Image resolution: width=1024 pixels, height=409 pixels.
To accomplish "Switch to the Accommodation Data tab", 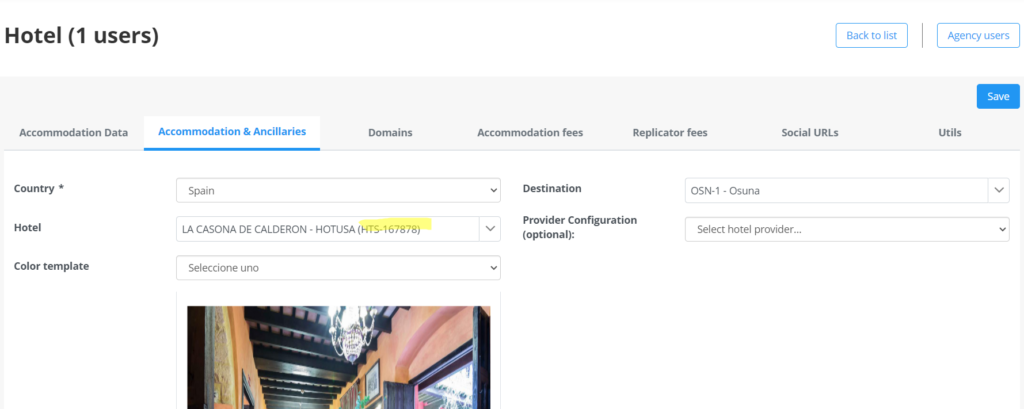I will click(x=74, y=132).
